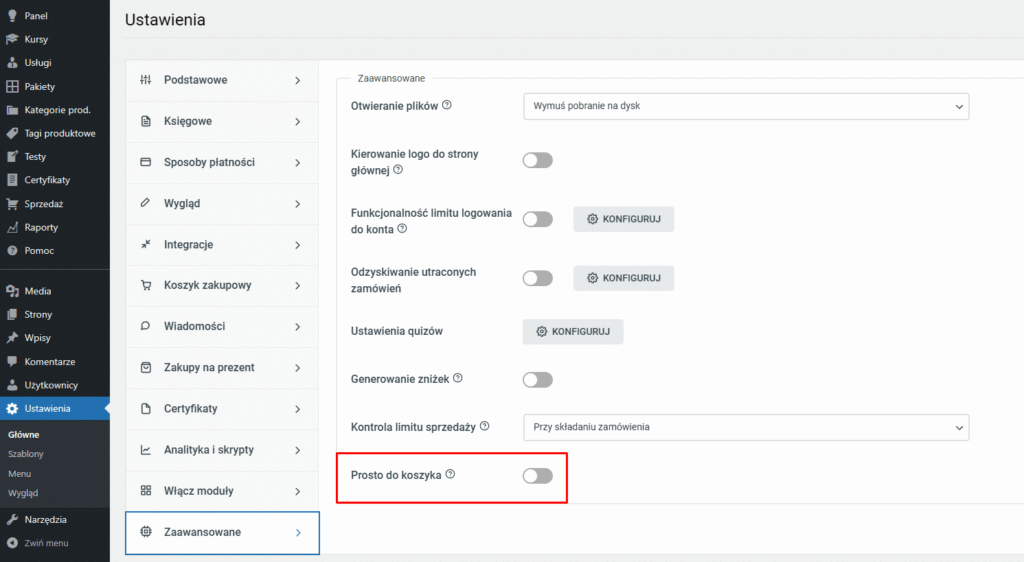Click the Wpisy pushpin icon
The image size is (1024, 562).
click(12, 338)
